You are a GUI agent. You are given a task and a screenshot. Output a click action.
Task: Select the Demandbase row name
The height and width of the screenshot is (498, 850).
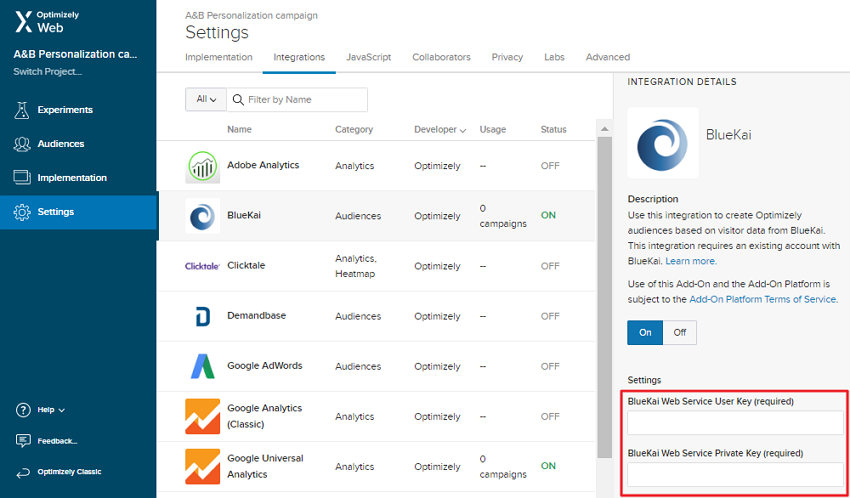[256, 315]
